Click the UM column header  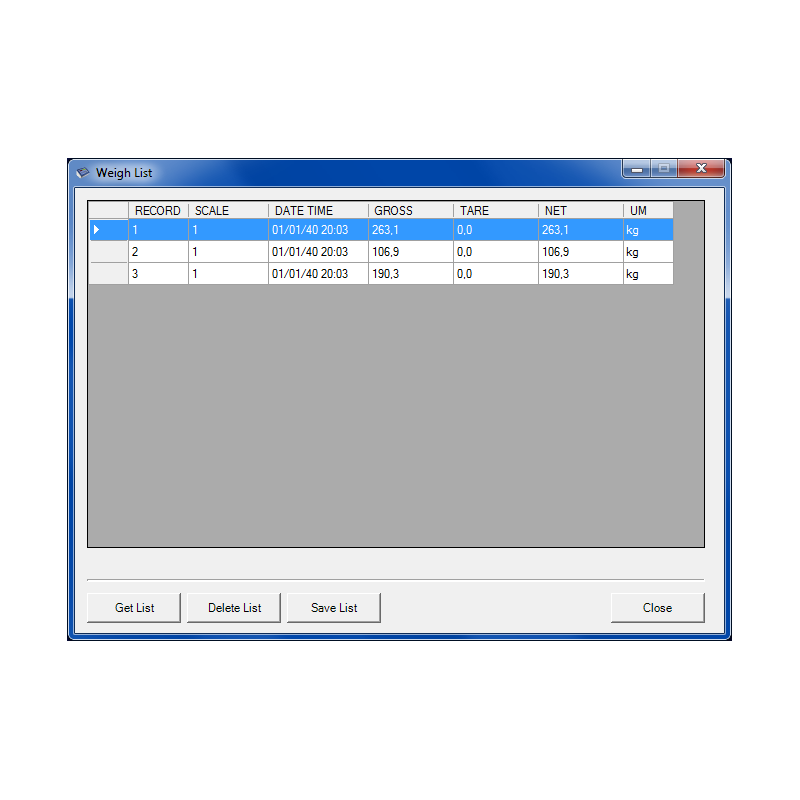pos(647,211)
